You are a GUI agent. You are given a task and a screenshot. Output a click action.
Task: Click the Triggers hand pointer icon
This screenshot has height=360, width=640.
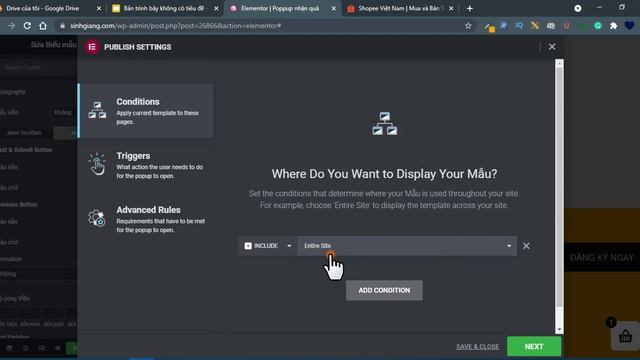pyautogui.click(x=97, y=164)
